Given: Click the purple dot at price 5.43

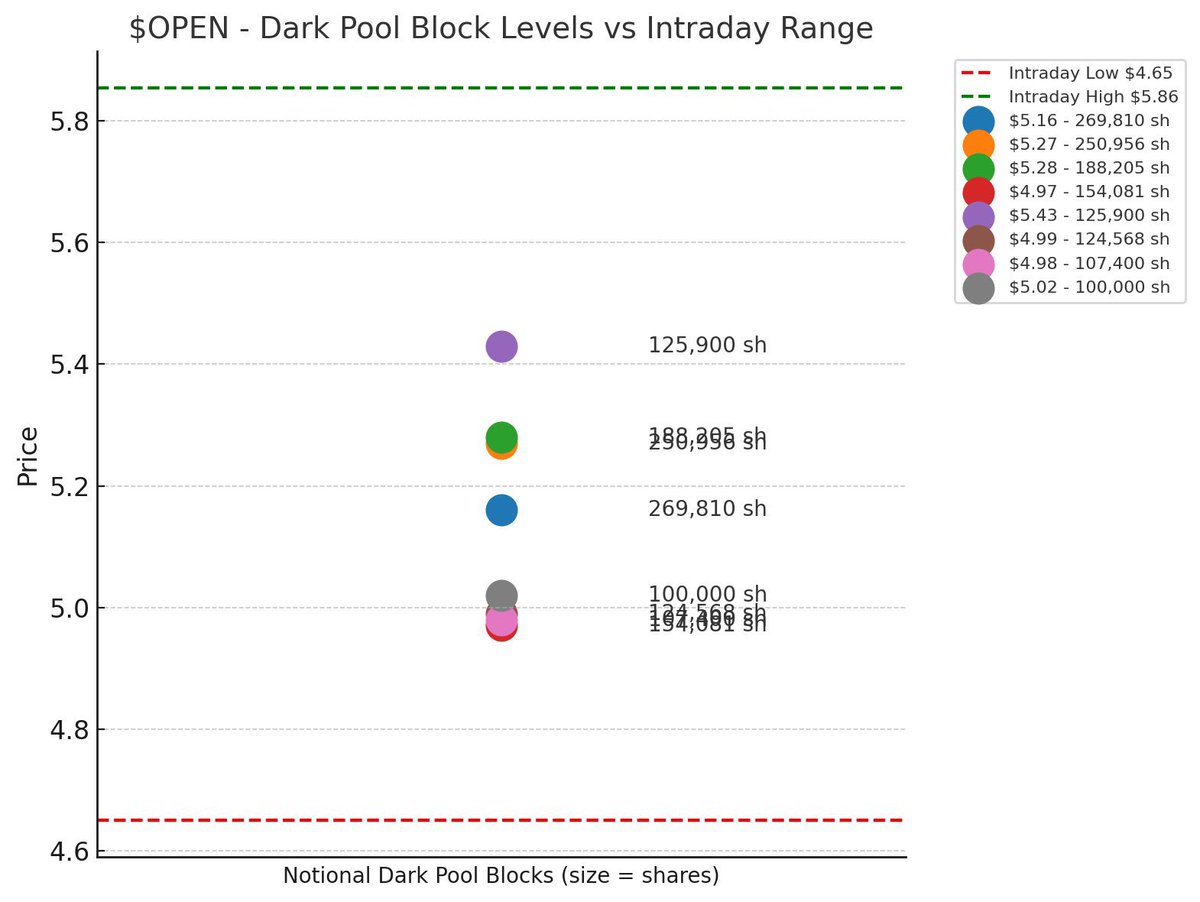Looking at the screenshot, I should pos(501,346).
